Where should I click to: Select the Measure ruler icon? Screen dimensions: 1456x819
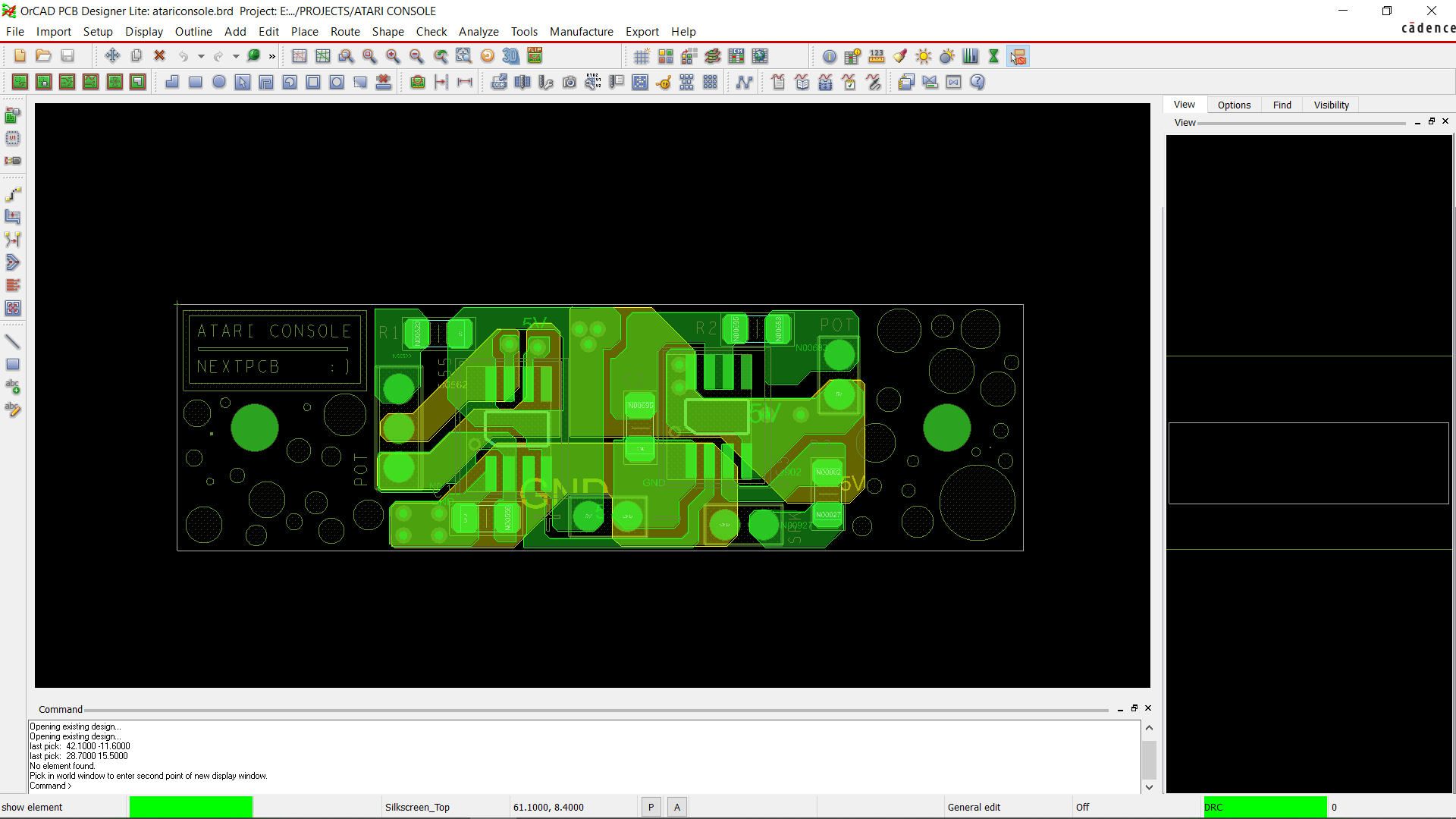click(x=877, y=56)
